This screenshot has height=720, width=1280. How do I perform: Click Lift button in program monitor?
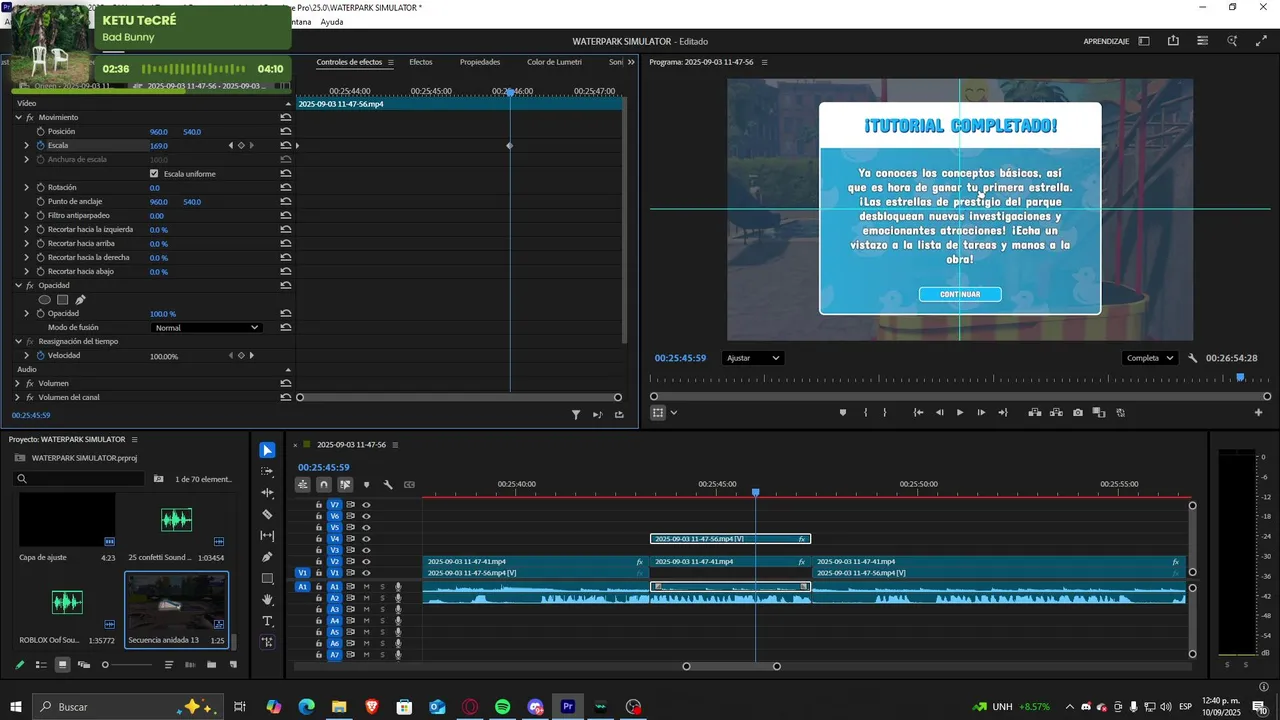click(1035, 412)
